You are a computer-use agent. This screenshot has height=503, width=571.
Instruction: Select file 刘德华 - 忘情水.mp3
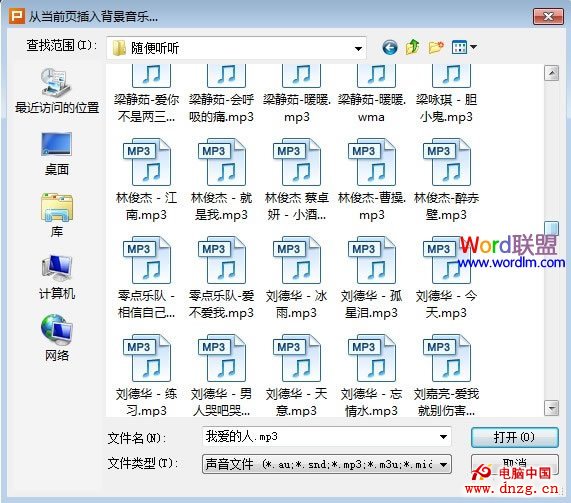pyautogui.click(x=371, y=376)
